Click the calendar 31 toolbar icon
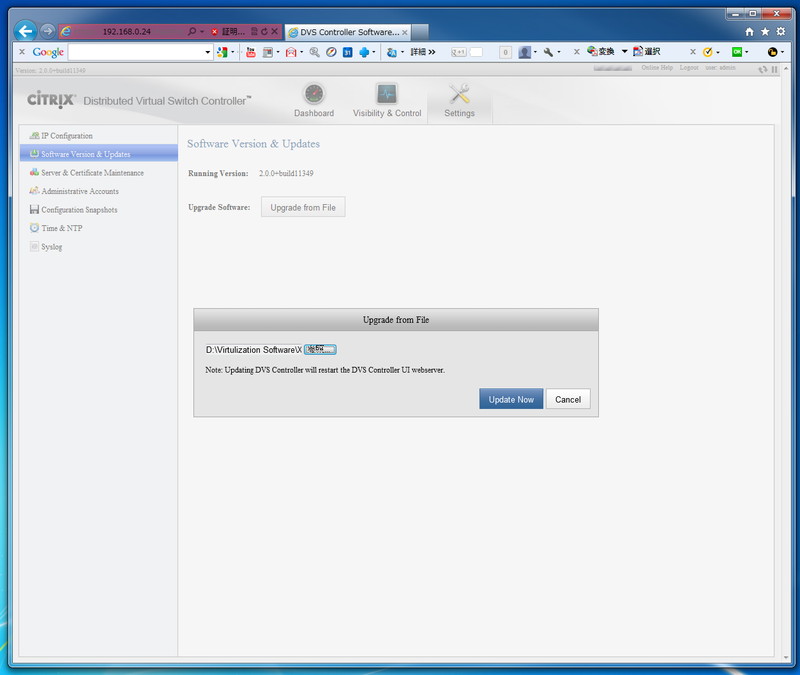The width and height of the screenshot is (800, 675). [x=347, y=52]
